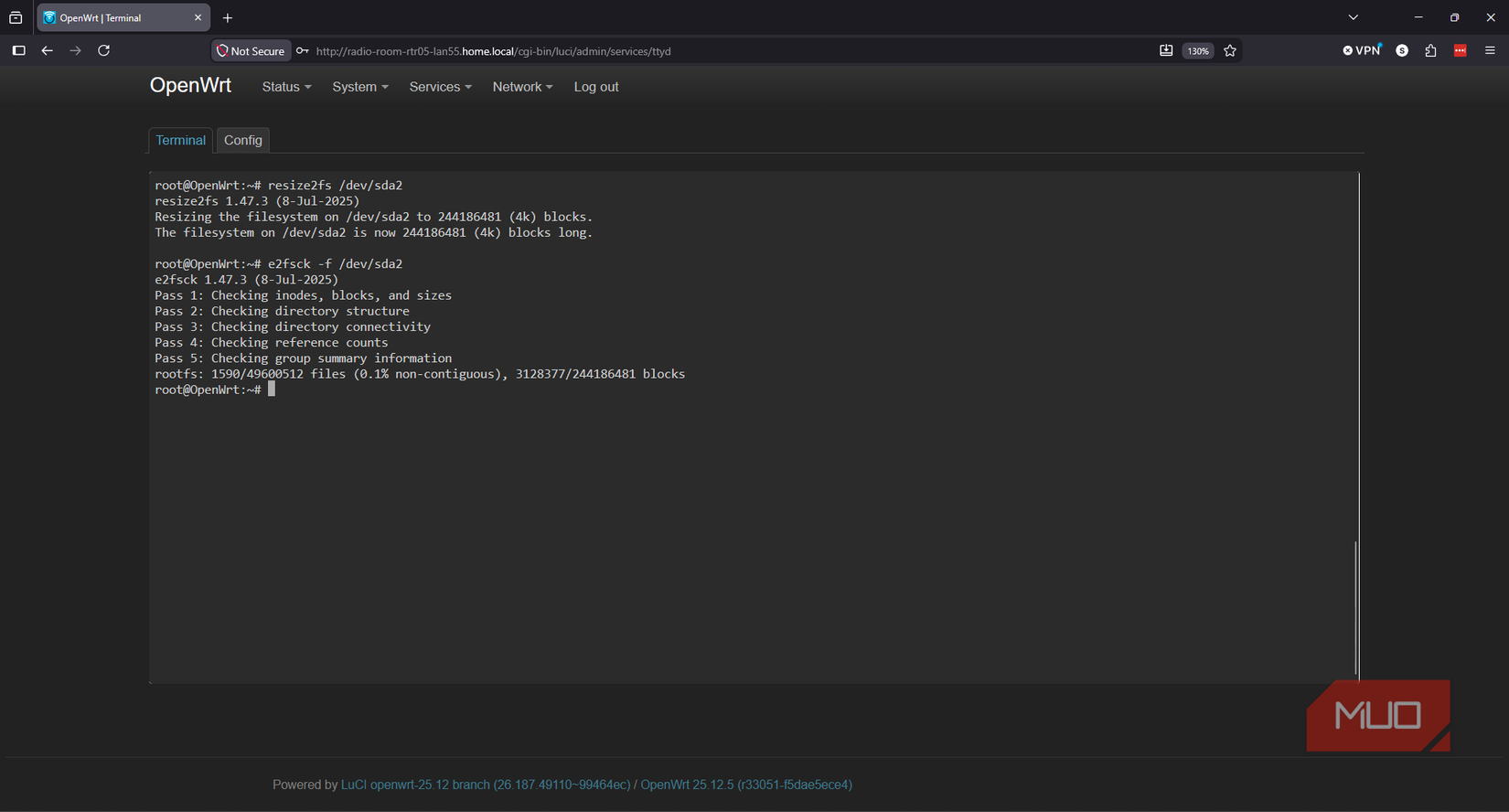
Task: Expand the Services dropdown menu
Action: [x=440, y=87]
